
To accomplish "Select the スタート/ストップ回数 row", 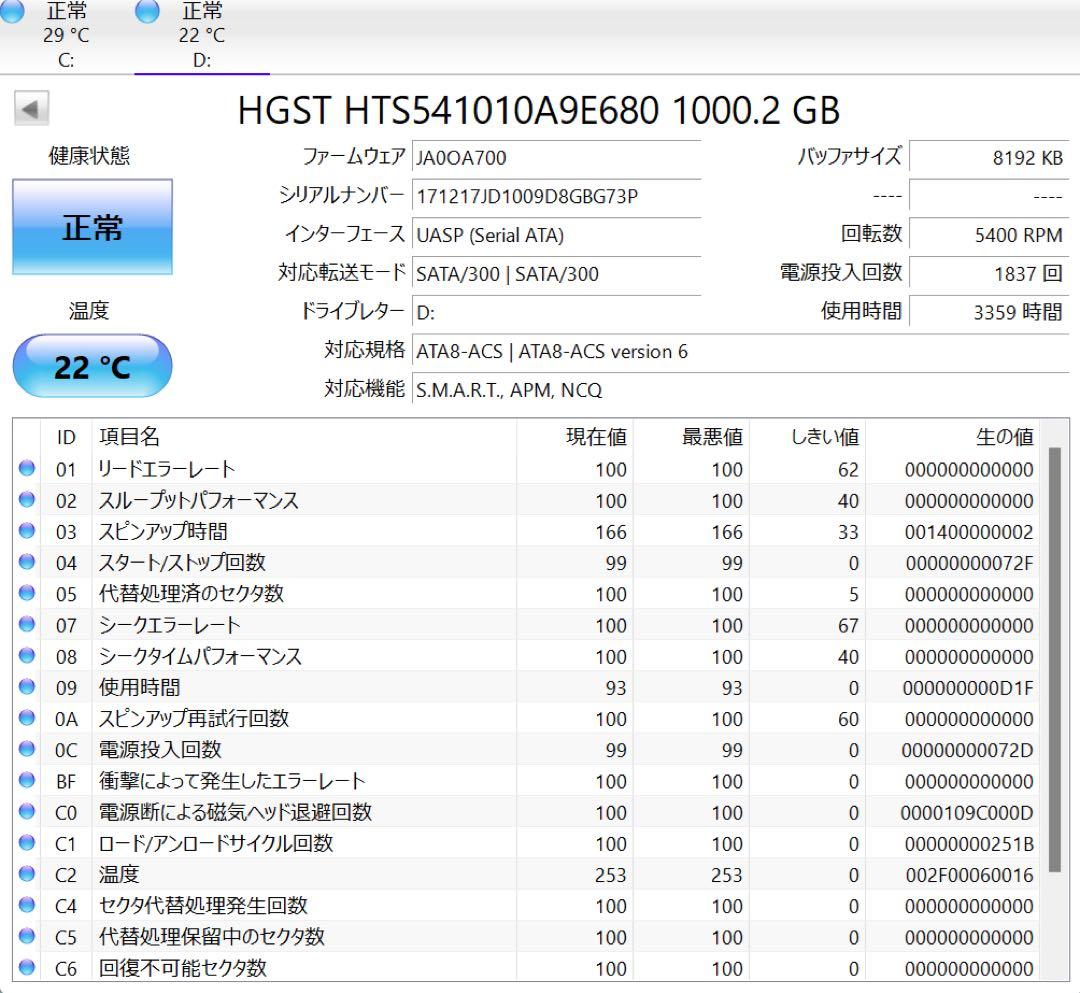I will click(x=526, y=563).
